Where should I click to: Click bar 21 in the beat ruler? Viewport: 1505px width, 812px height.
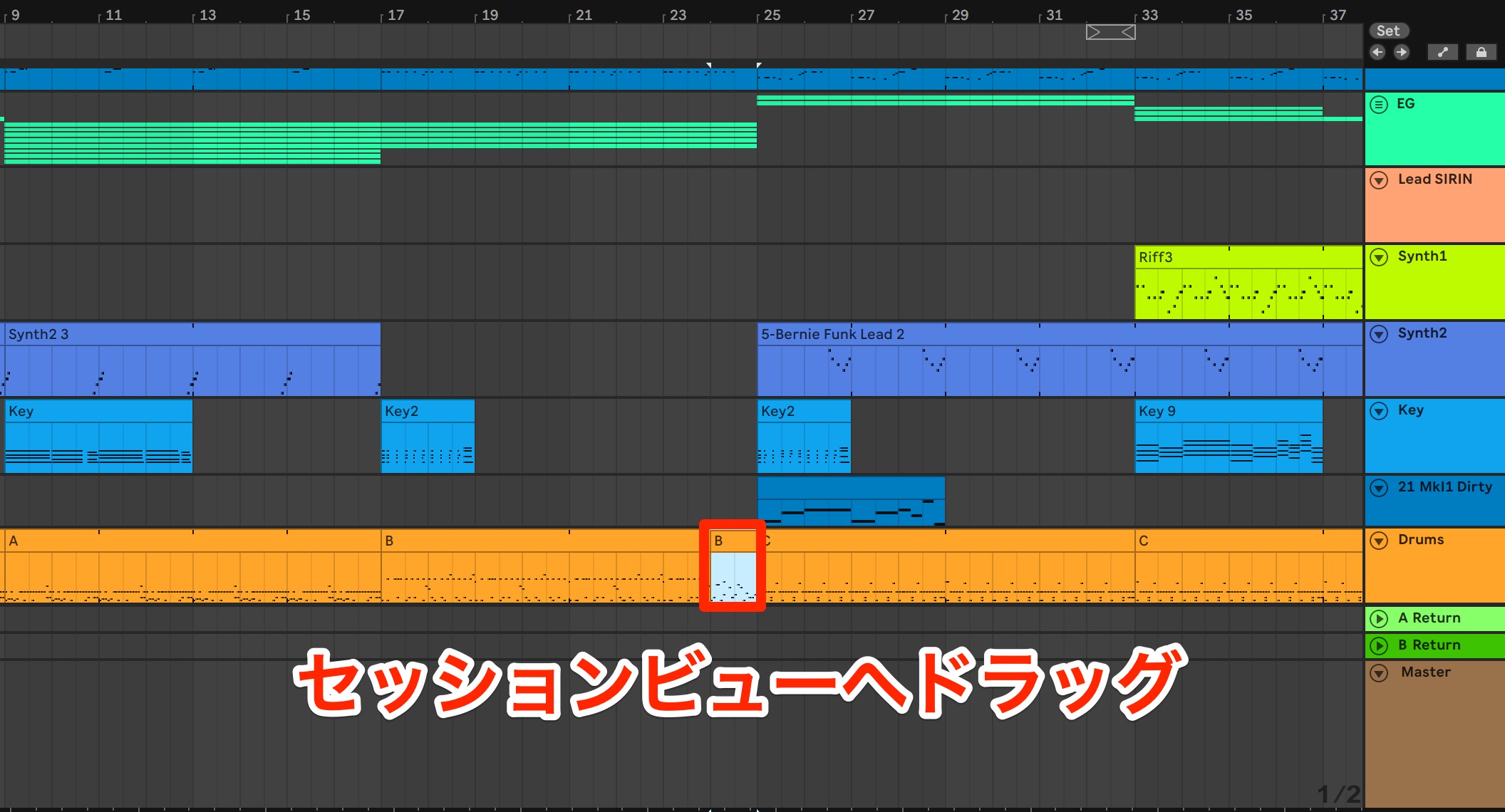pos(584,15)
